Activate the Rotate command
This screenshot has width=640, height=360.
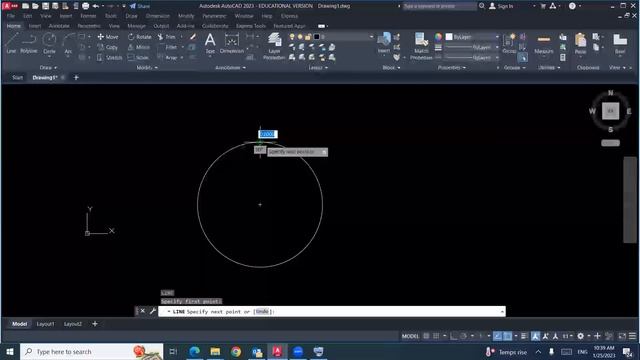tap(139, 37)
